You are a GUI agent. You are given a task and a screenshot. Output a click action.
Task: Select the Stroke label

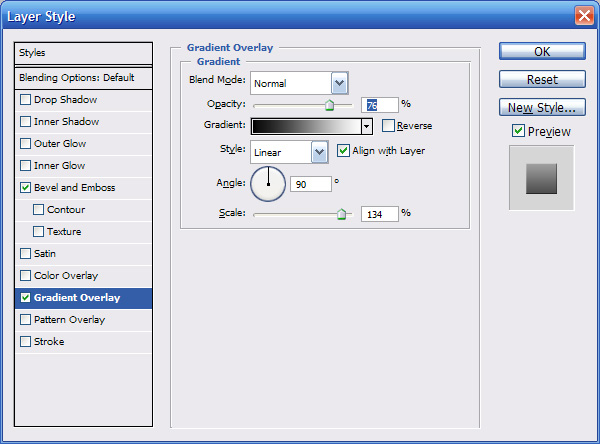(x=49, y=341)
